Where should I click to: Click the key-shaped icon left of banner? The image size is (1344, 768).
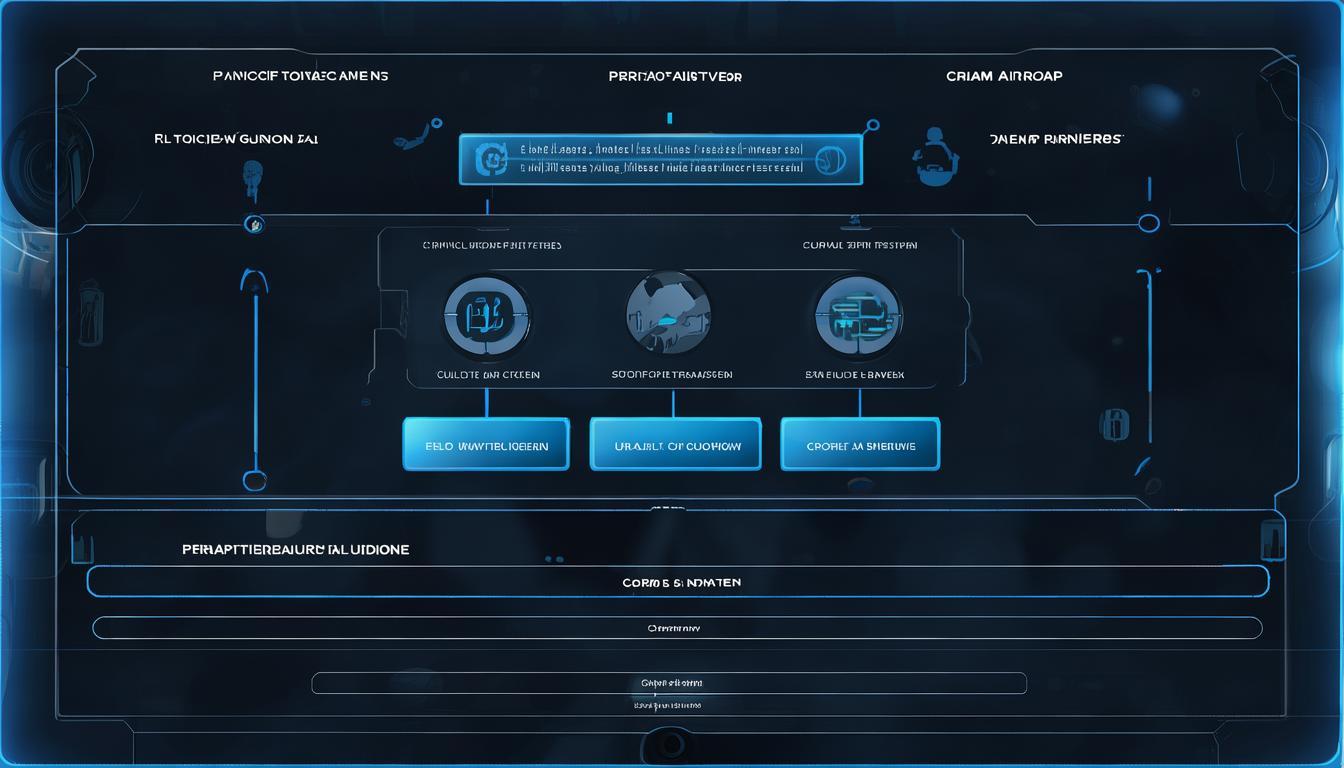419,136
